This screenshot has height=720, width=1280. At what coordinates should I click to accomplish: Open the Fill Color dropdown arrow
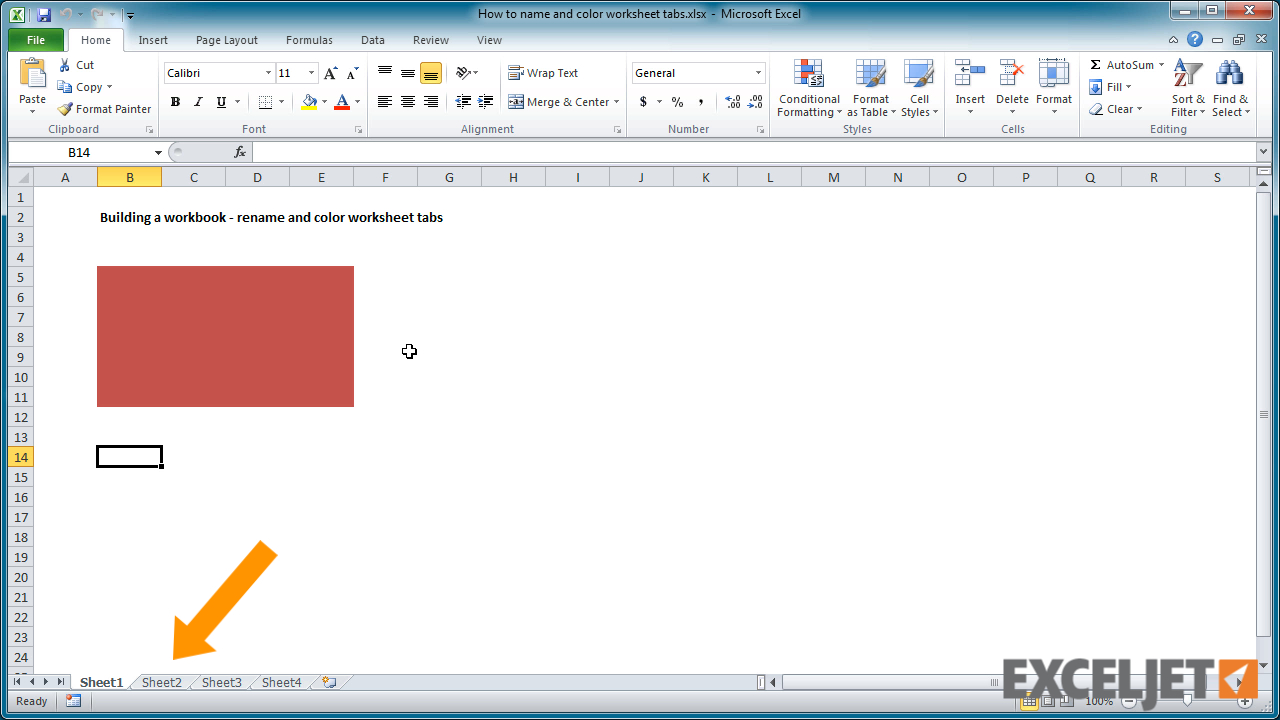click(x=325, y=102)
